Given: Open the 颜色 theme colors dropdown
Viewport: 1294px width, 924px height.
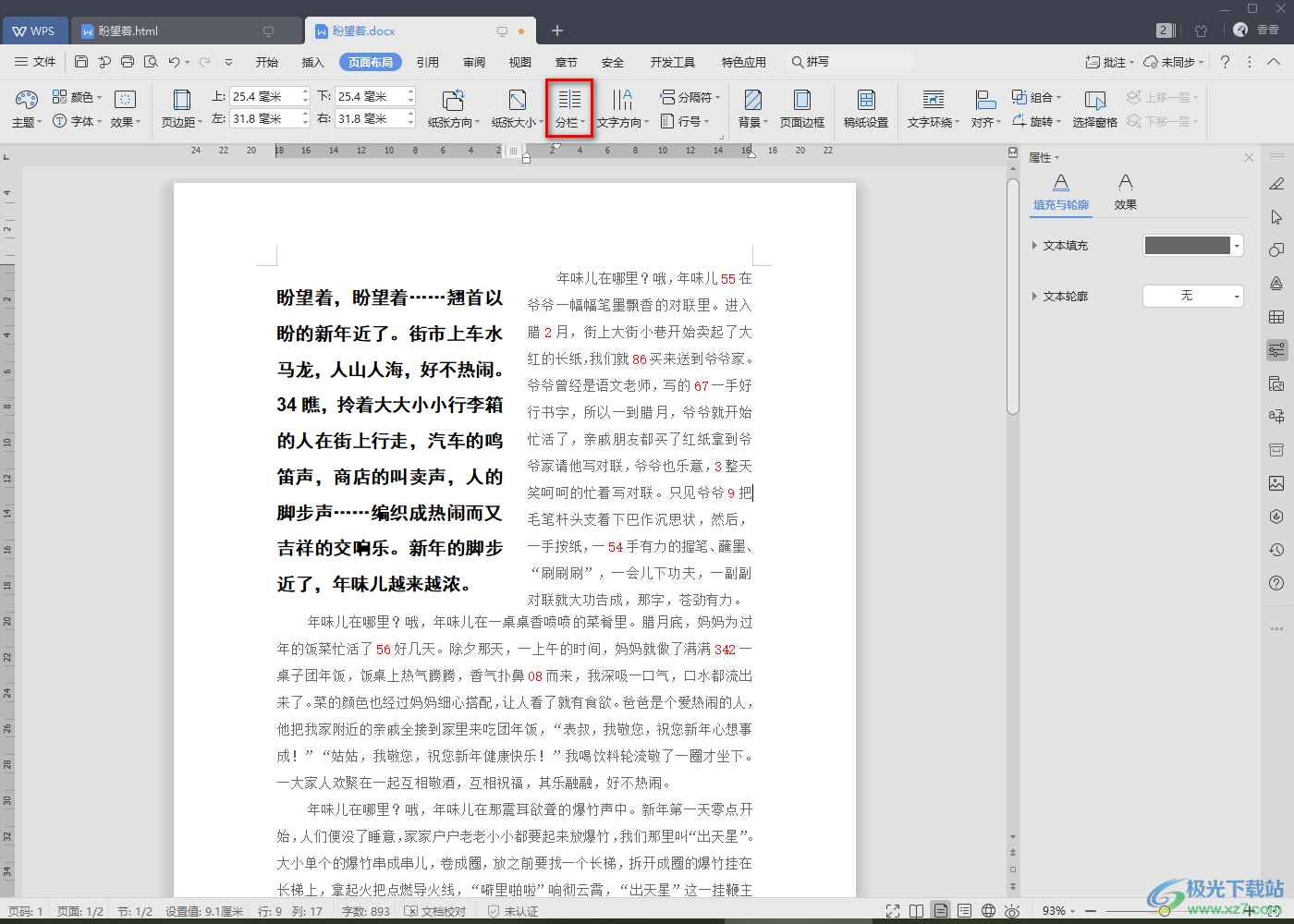Looking at the screenshot, I should [77, 97].
